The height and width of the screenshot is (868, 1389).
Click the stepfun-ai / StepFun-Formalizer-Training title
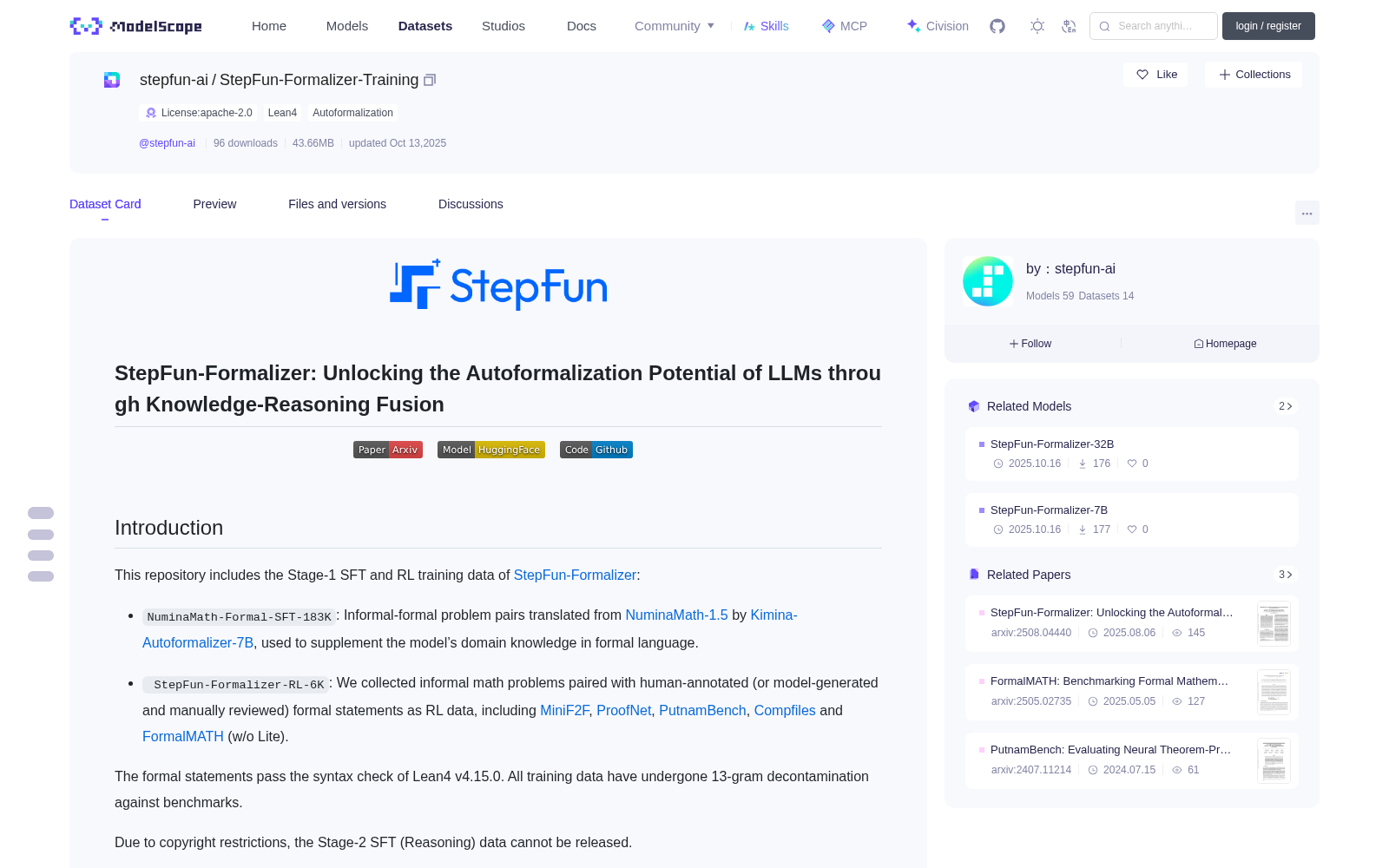pyautogui.click(x=279, y=80)
